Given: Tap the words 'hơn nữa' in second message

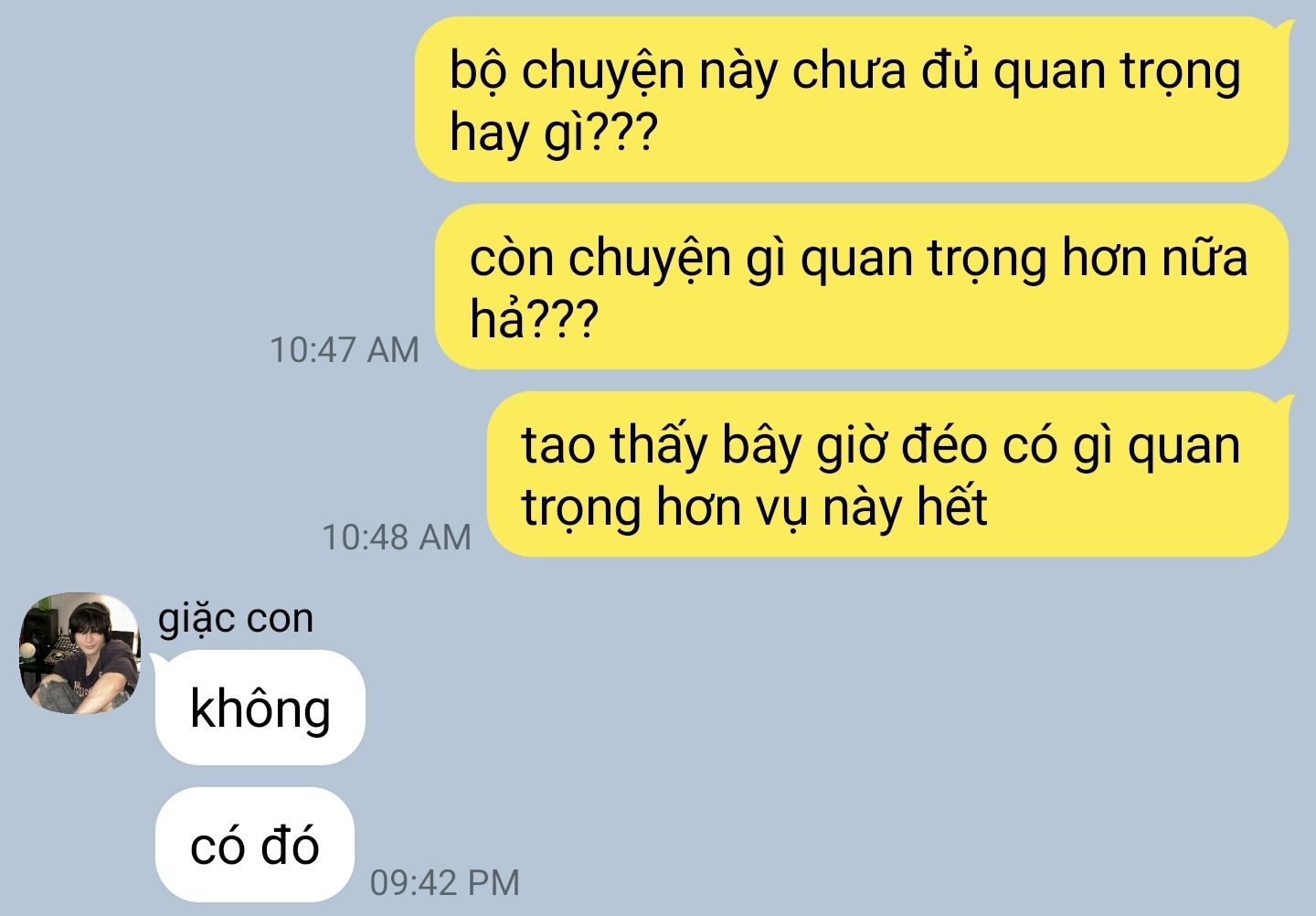Looking at the screenshot, I should pyautogui.click(x=1154, y=258).
